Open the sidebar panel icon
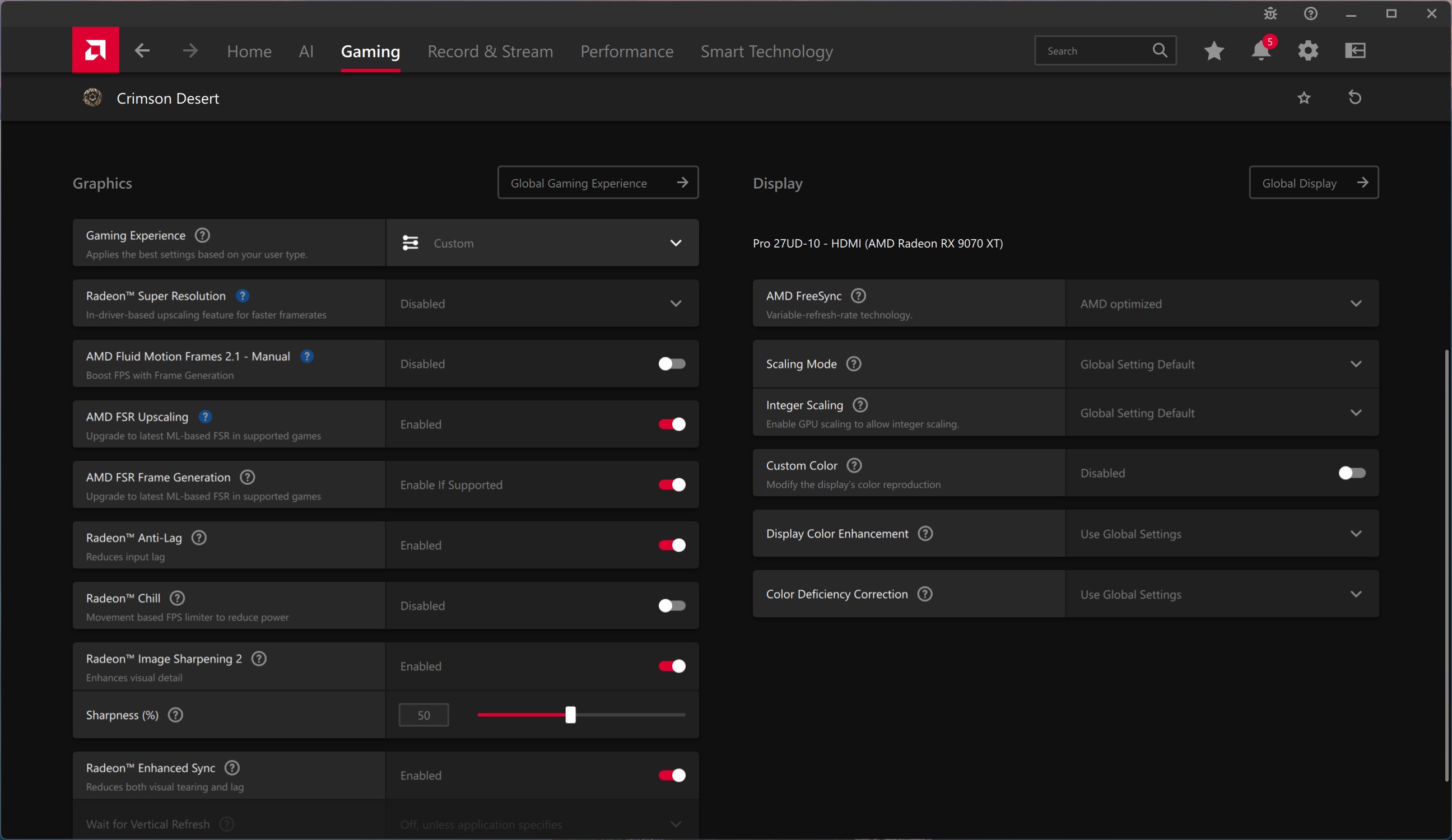 [1355, 51]
